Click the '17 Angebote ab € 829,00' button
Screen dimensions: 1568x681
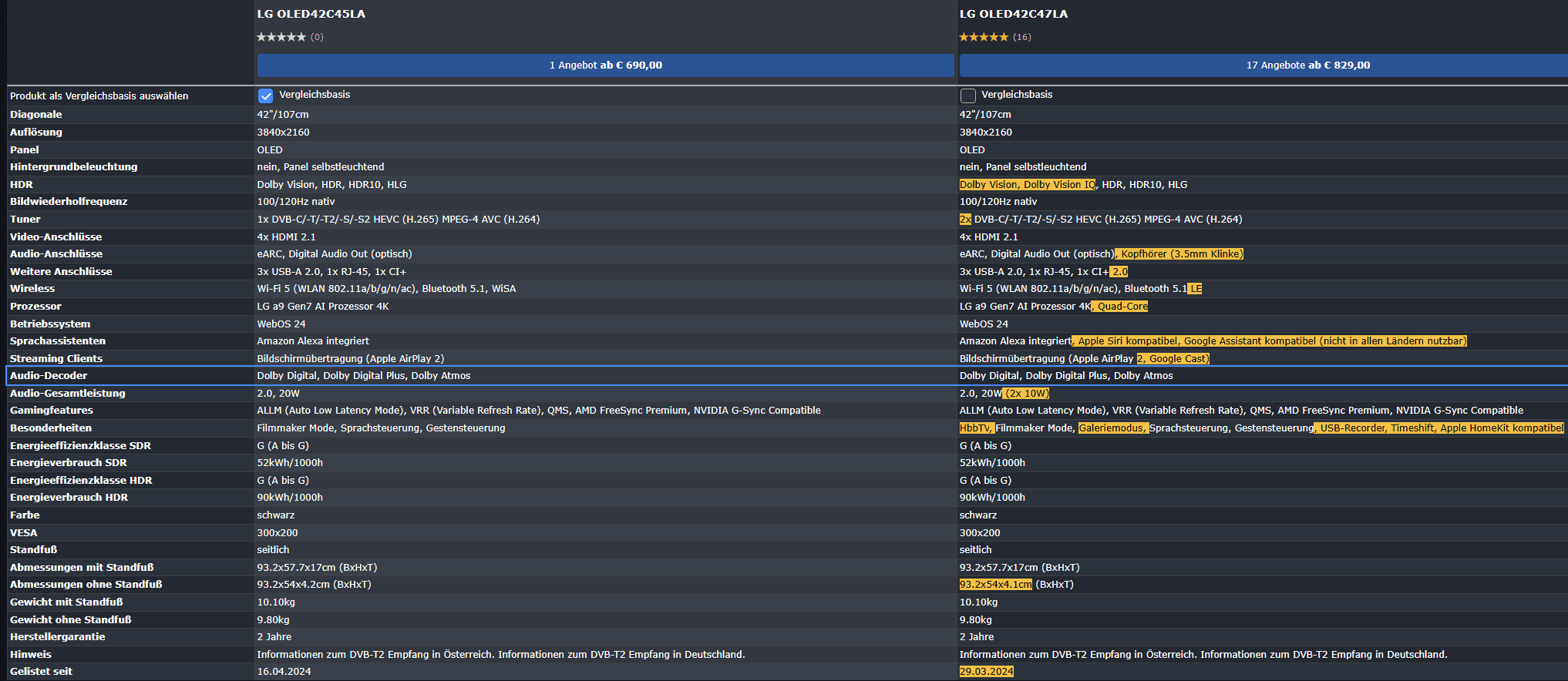(x=1307, y=65)
